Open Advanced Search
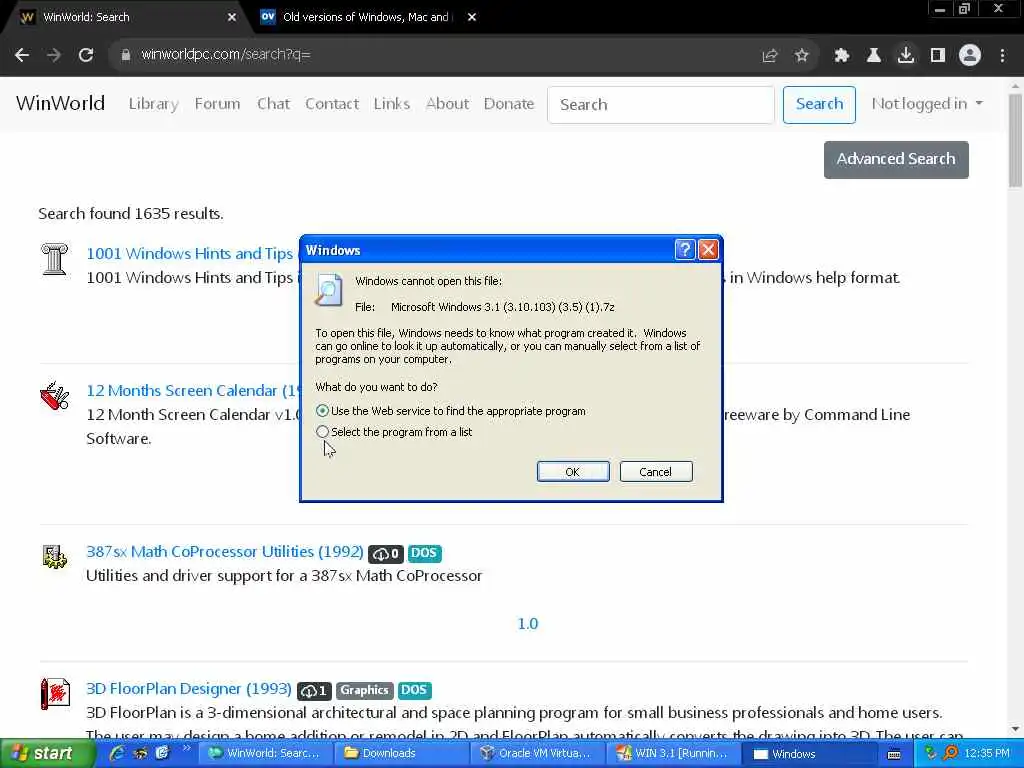The width and height of the screenshot is (1024, 768). [896, 159]
